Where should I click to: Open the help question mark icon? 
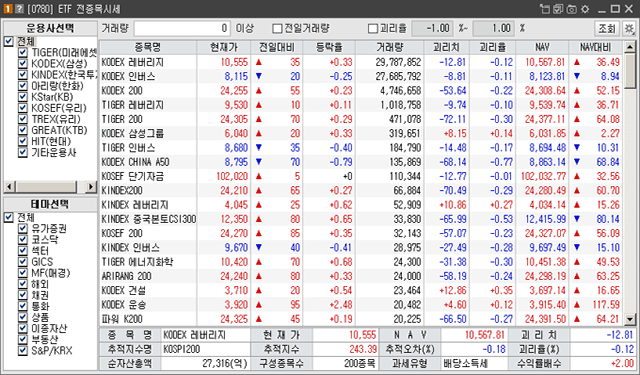click(x=19, y=9)
